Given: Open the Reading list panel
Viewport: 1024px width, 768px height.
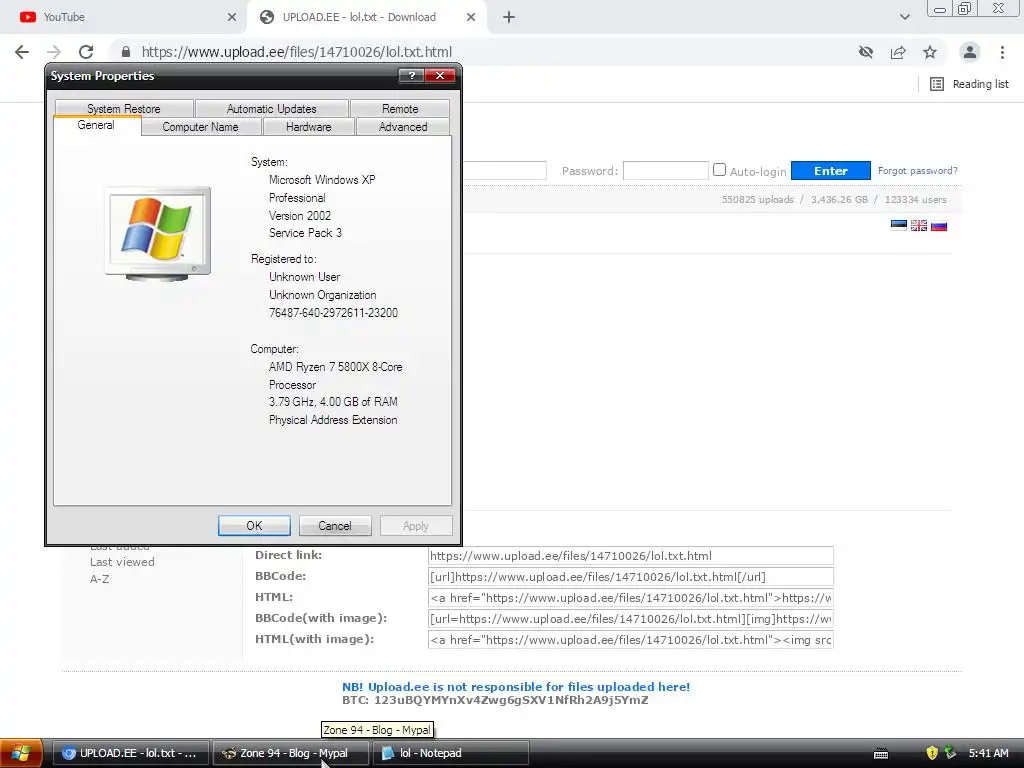Looking at the screenshot, I should click(969, 84).
